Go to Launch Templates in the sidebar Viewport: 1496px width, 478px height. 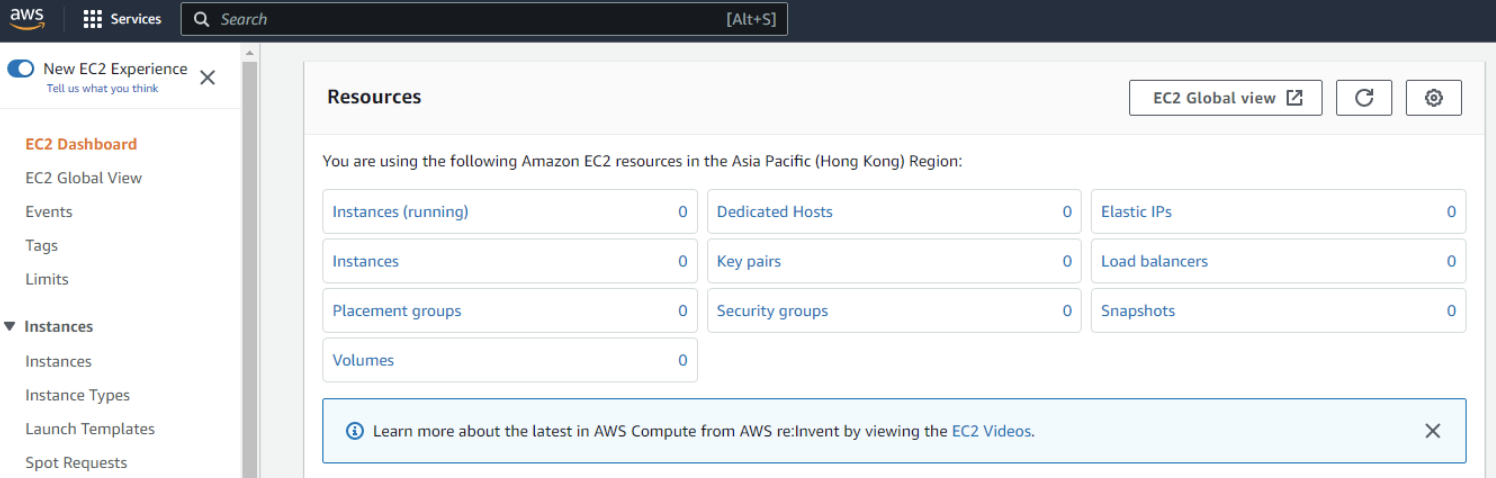click(x=90, y=429)
